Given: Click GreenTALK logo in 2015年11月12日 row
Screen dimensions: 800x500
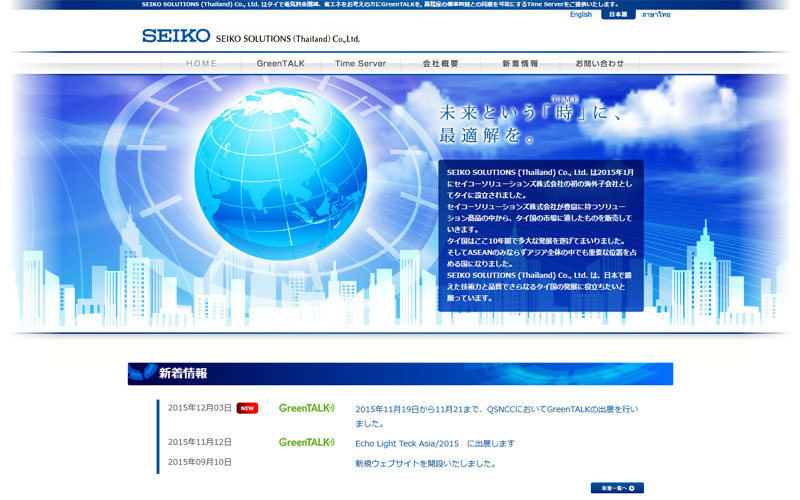Looking at the screenshot, I should click(307, 442).
